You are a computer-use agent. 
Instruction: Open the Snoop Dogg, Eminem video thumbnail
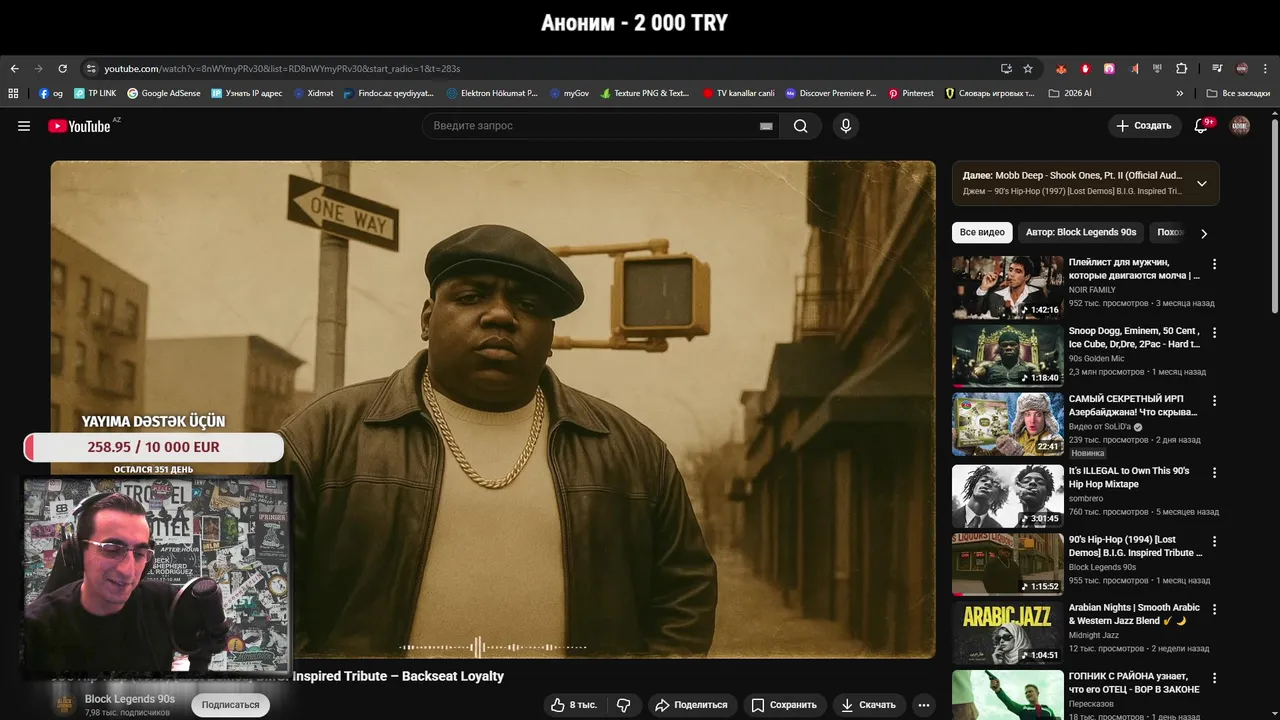pyautogui.click(x=1008, y=355)
